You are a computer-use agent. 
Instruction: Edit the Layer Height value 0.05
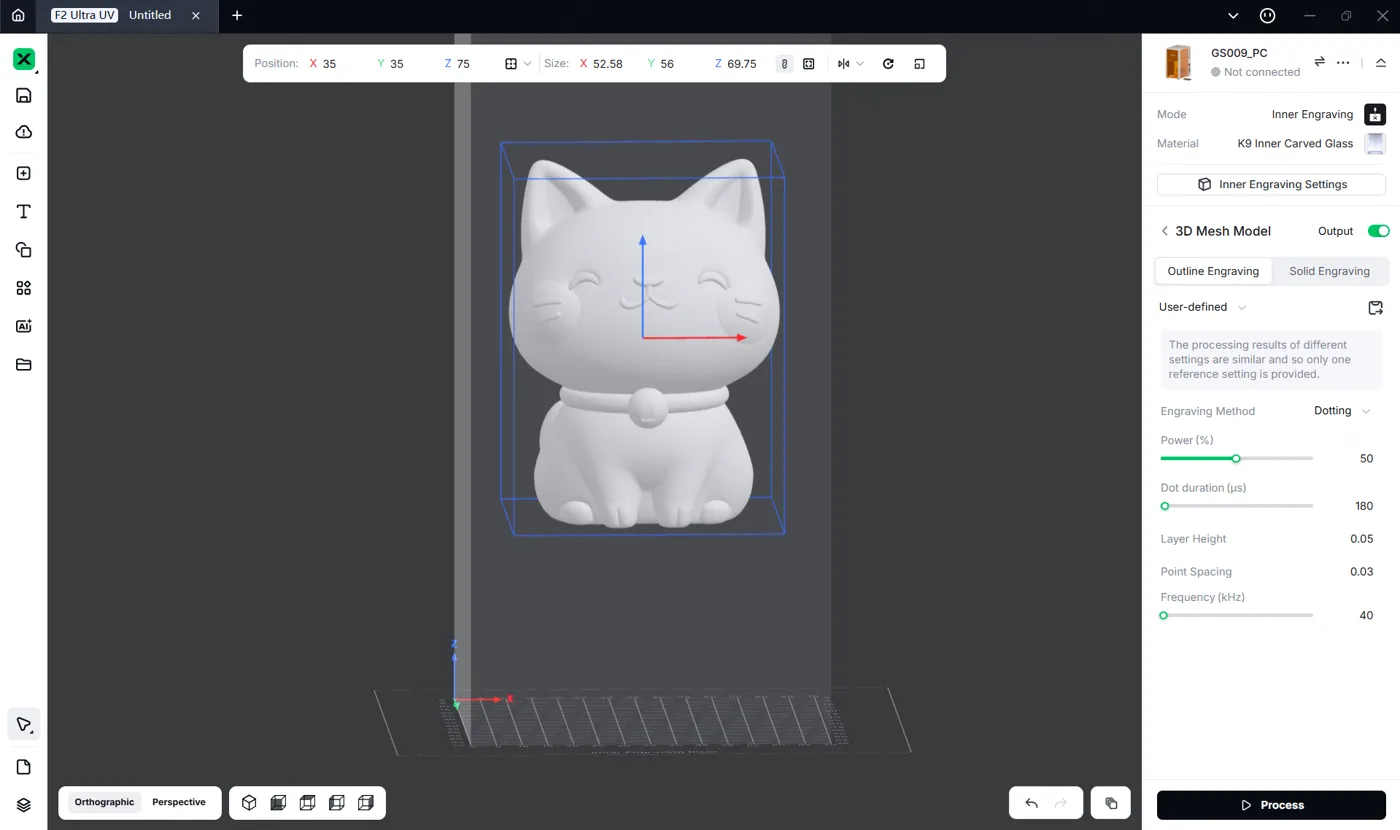pyautogui.click(x=1361, y=539)
